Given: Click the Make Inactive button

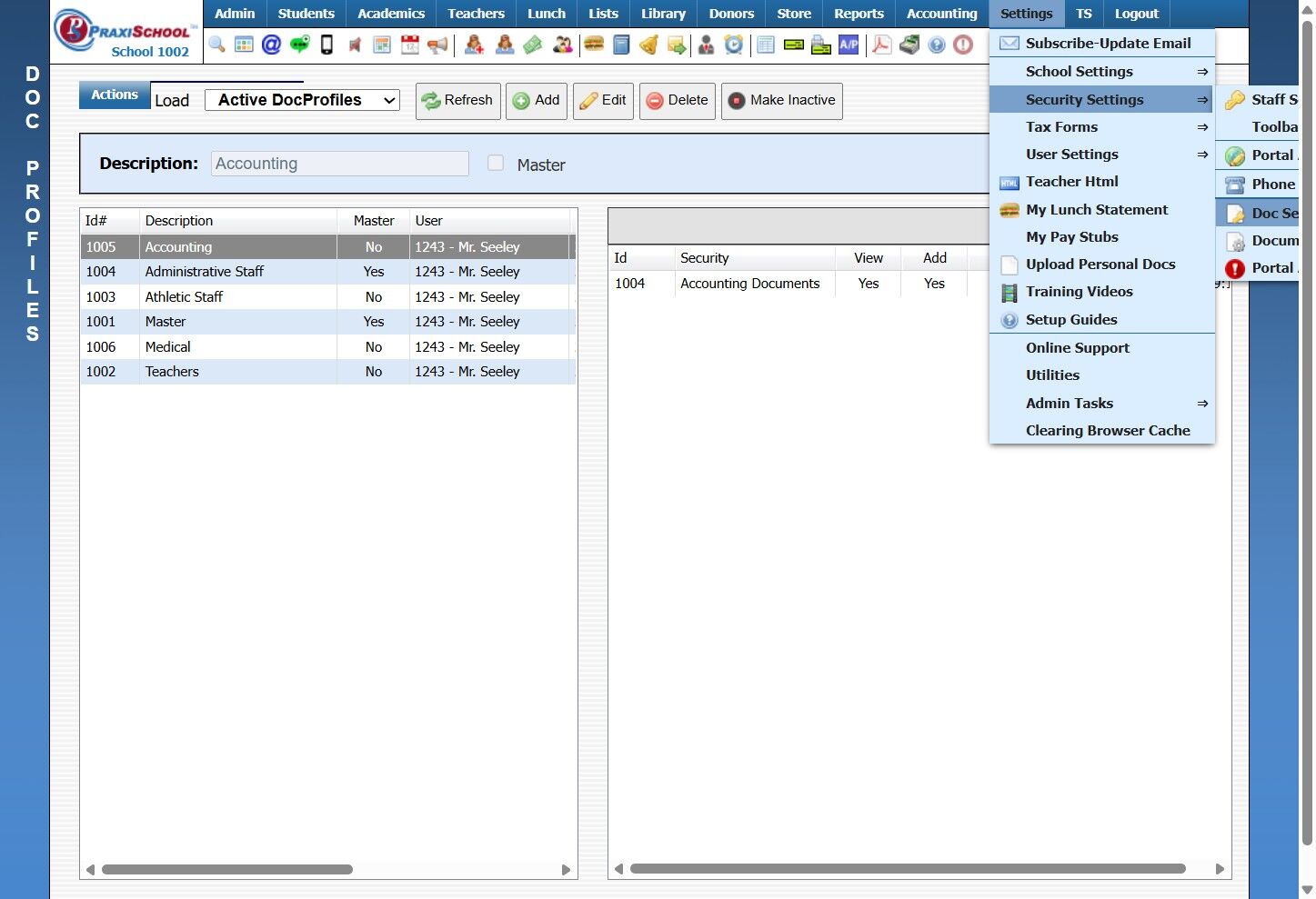Looking at the screenshot, I should (x=782, y=101).
